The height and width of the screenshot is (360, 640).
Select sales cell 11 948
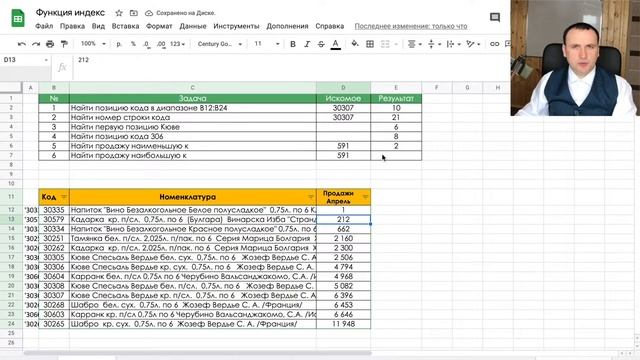(343, 324)
